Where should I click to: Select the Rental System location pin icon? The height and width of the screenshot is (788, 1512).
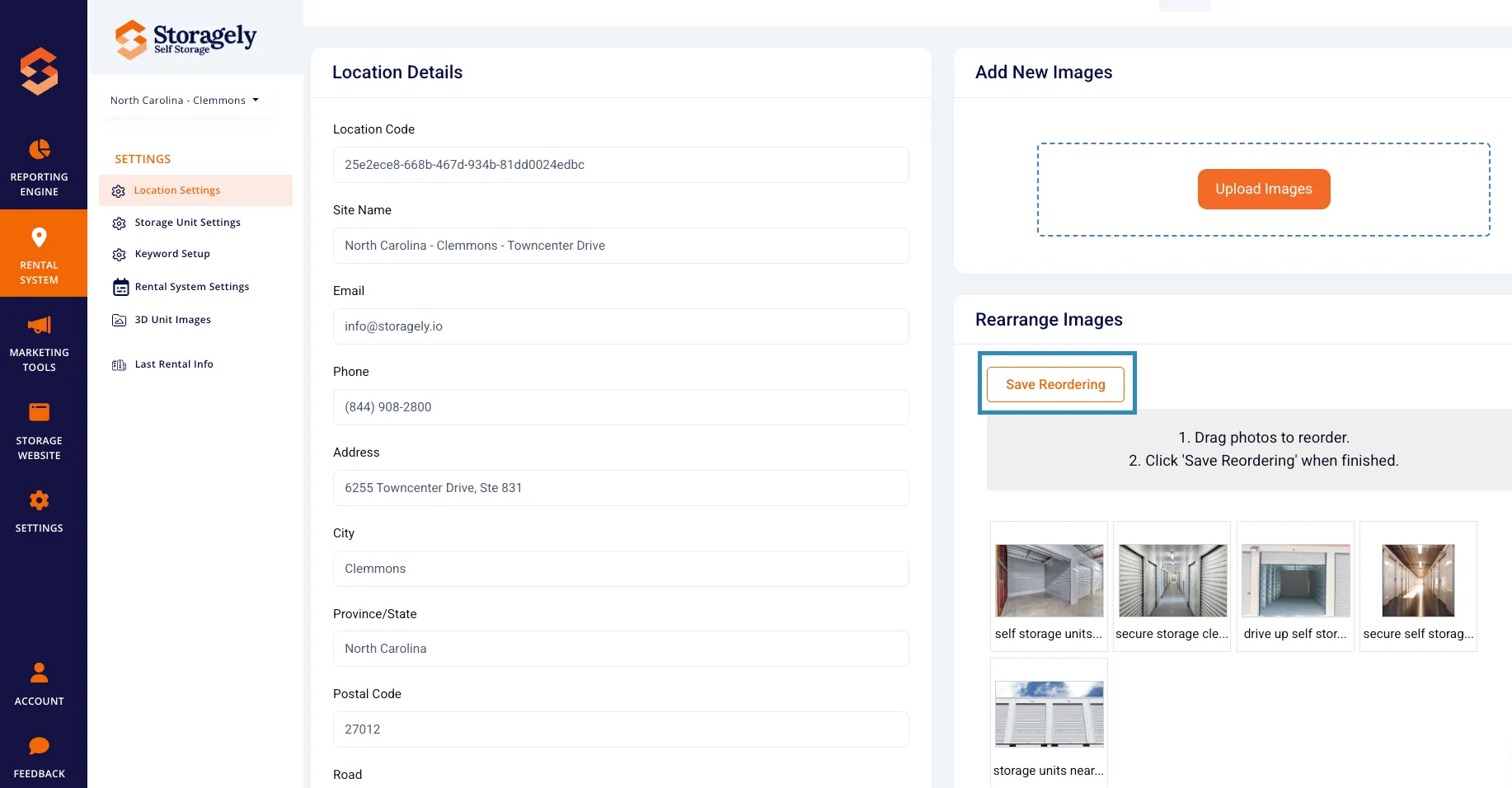(x=39, y=237)
